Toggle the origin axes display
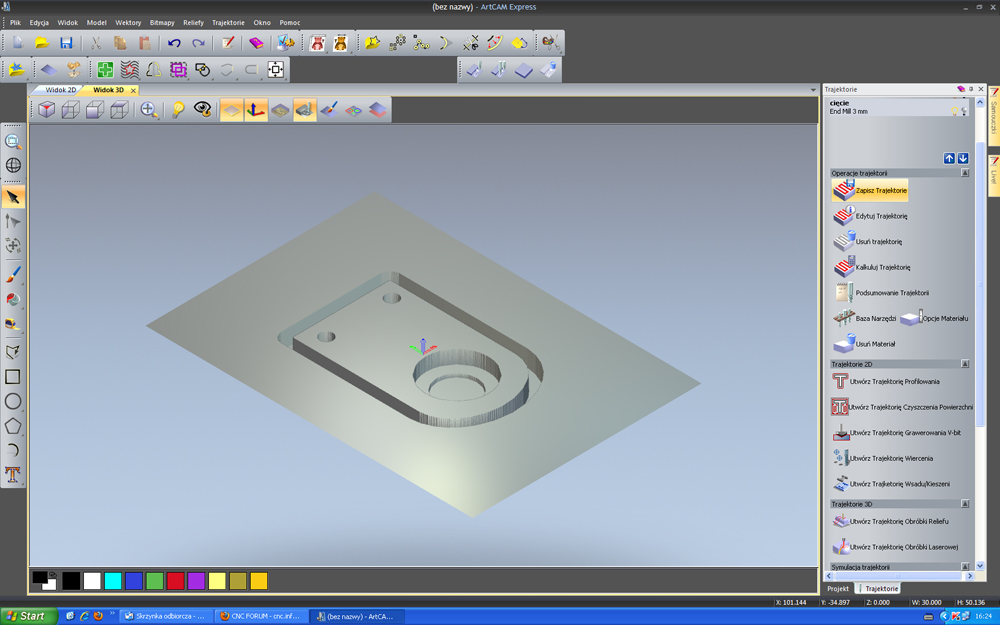This screenshot has height=625, width=1000. (x=256, y=110)
